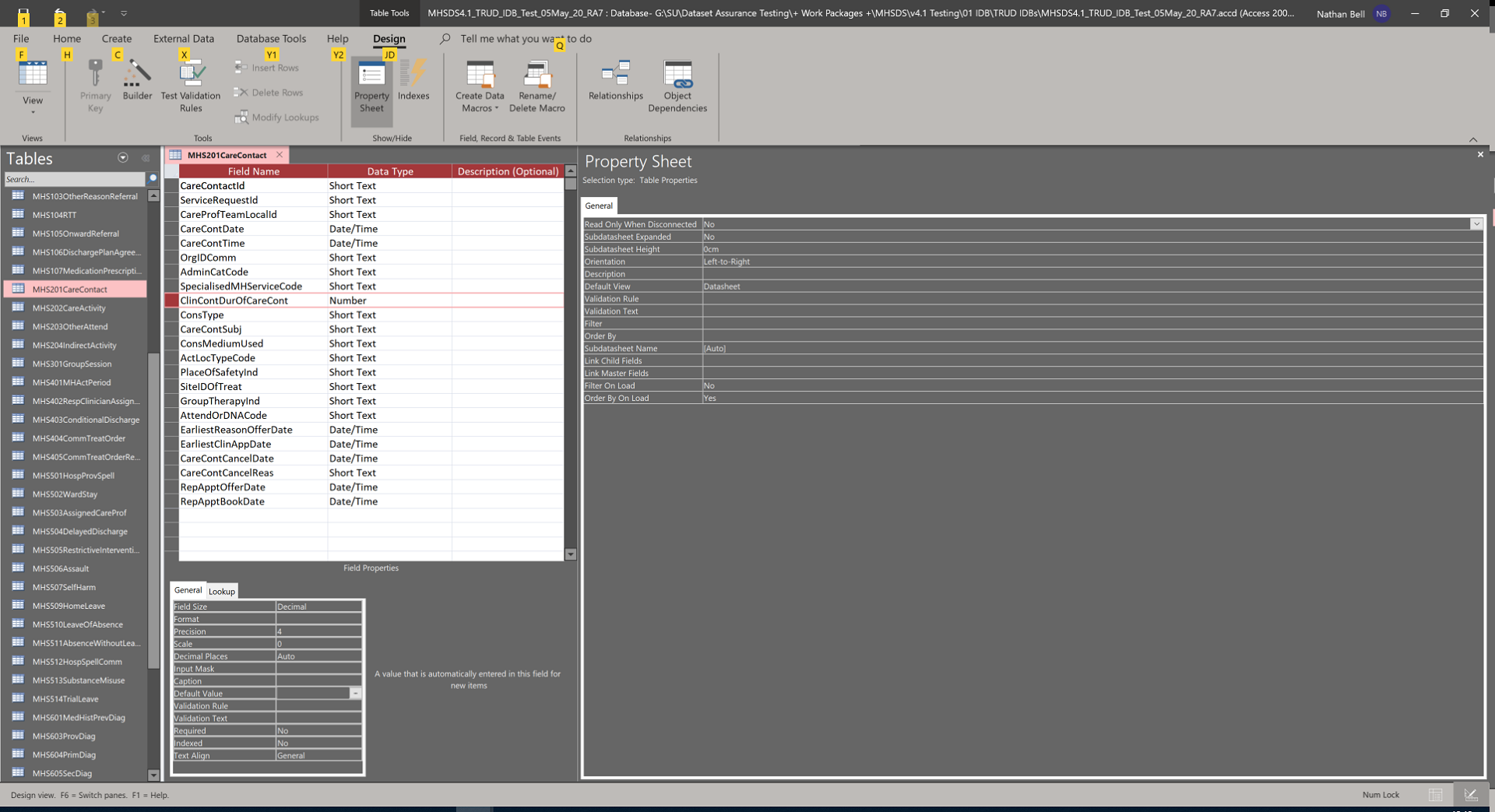The width and height of the screenshot is (1495, 812).
Task: Select the MHS501HospProvSpell table
Action: pyautogui.click(x=73, y=476)
